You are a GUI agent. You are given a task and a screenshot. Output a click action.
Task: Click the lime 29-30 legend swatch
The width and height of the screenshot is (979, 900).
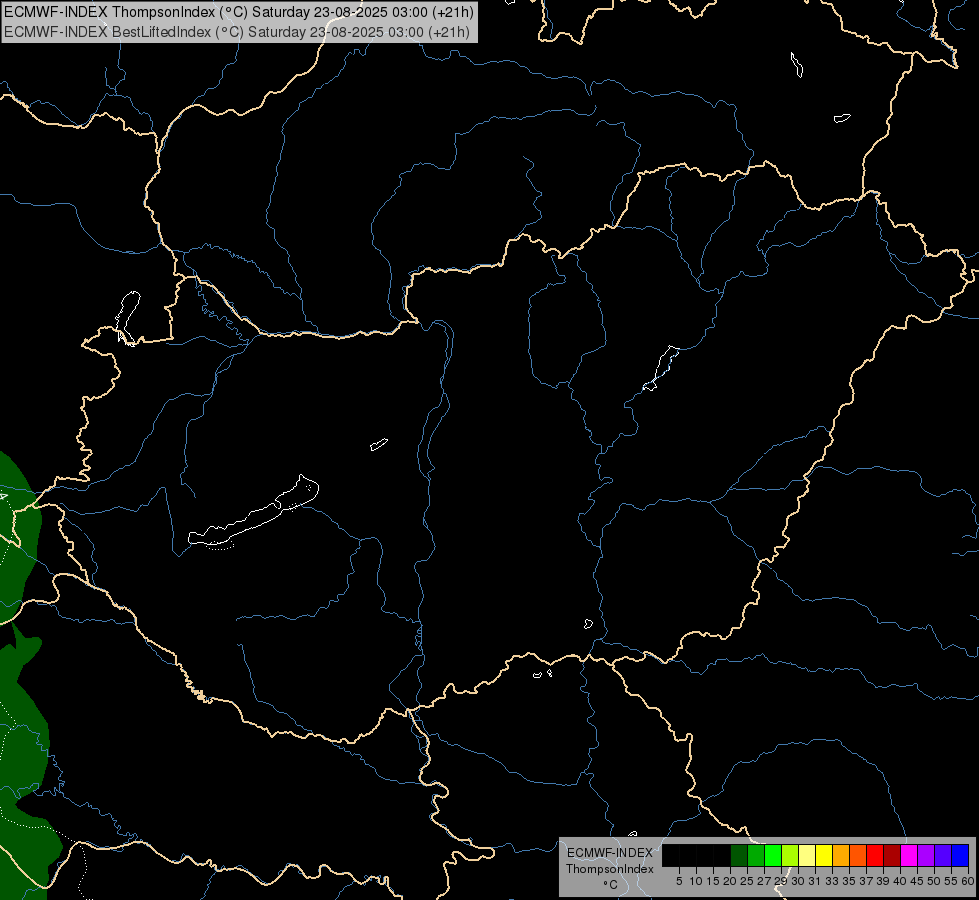click(790, 855)
